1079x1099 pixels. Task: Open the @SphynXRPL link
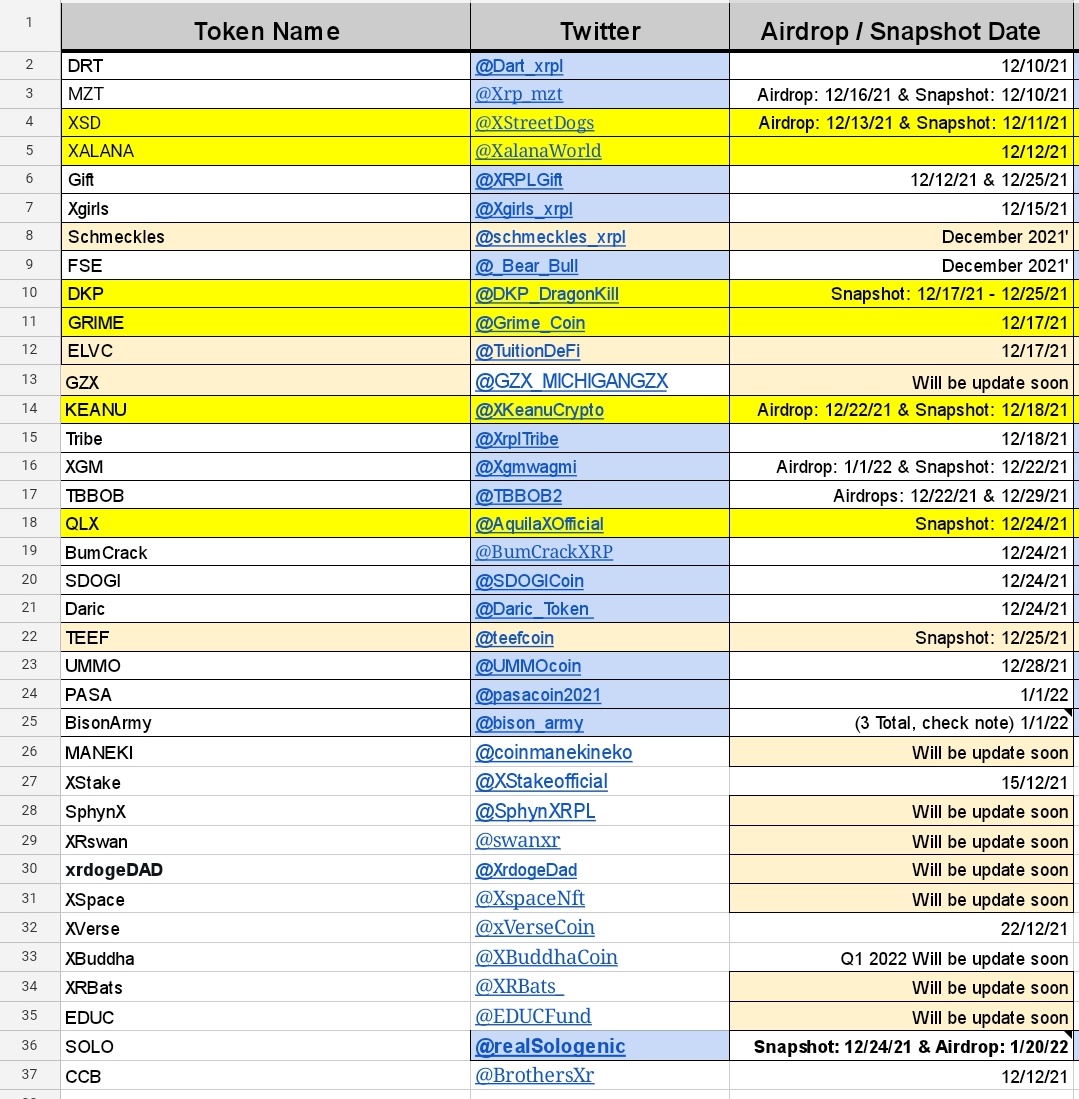[535, 811]
